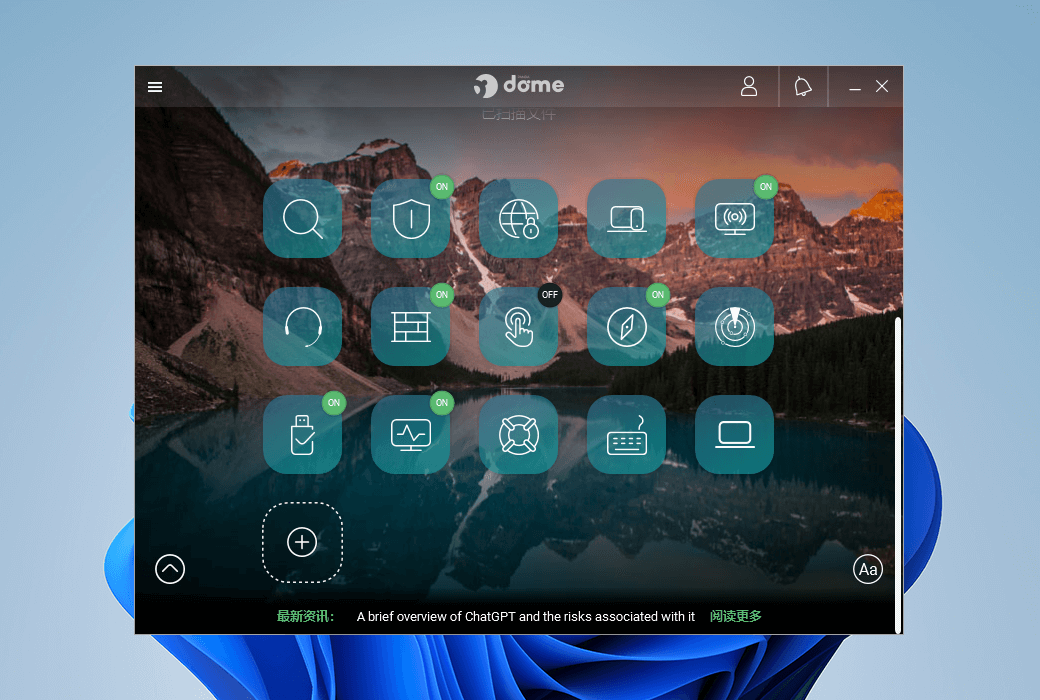This screenshot has height=700, width=1040.
Task: Open the radar target tile
Action: coord(734,327)
